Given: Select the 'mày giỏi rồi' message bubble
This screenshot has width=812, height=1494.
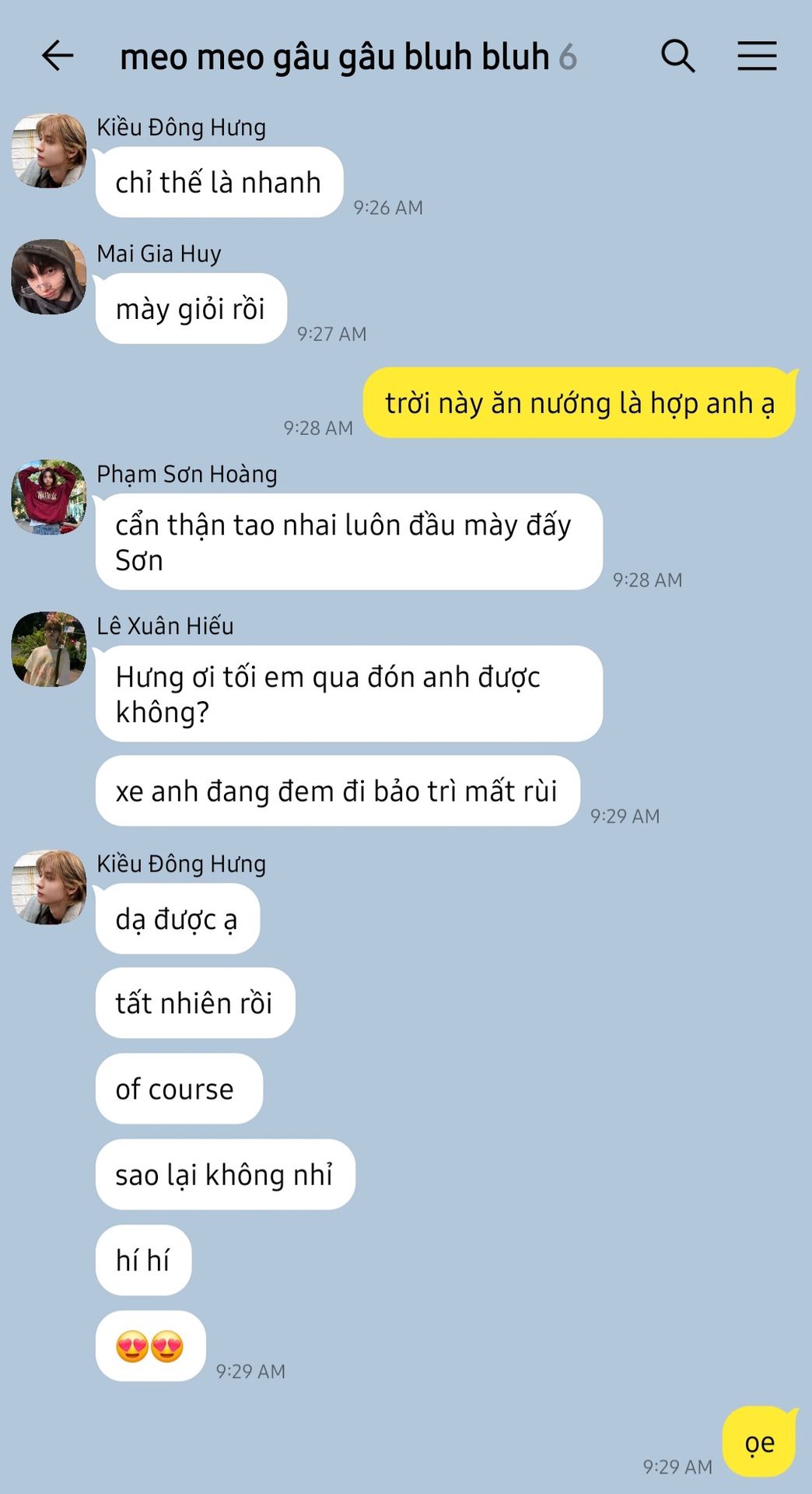Looking at the screenshot, I should pyautogui.click(x=191, y=308).
